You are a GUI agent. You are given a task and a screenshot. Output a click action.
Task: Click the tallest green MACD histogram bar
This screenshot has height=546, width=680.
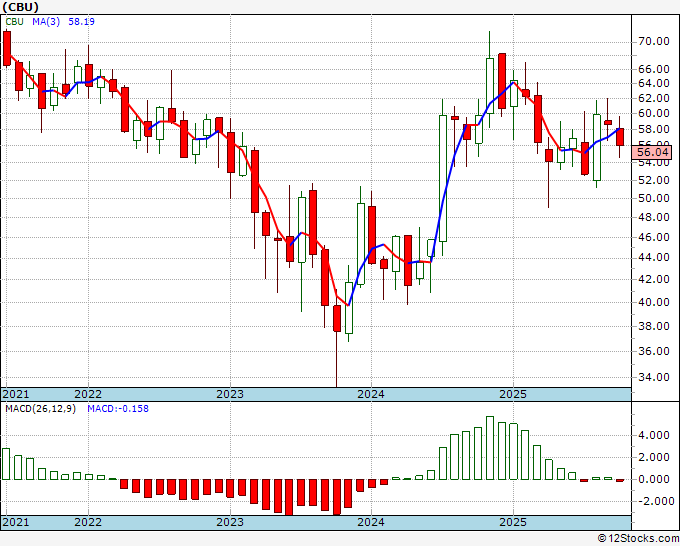pos(490,448)
